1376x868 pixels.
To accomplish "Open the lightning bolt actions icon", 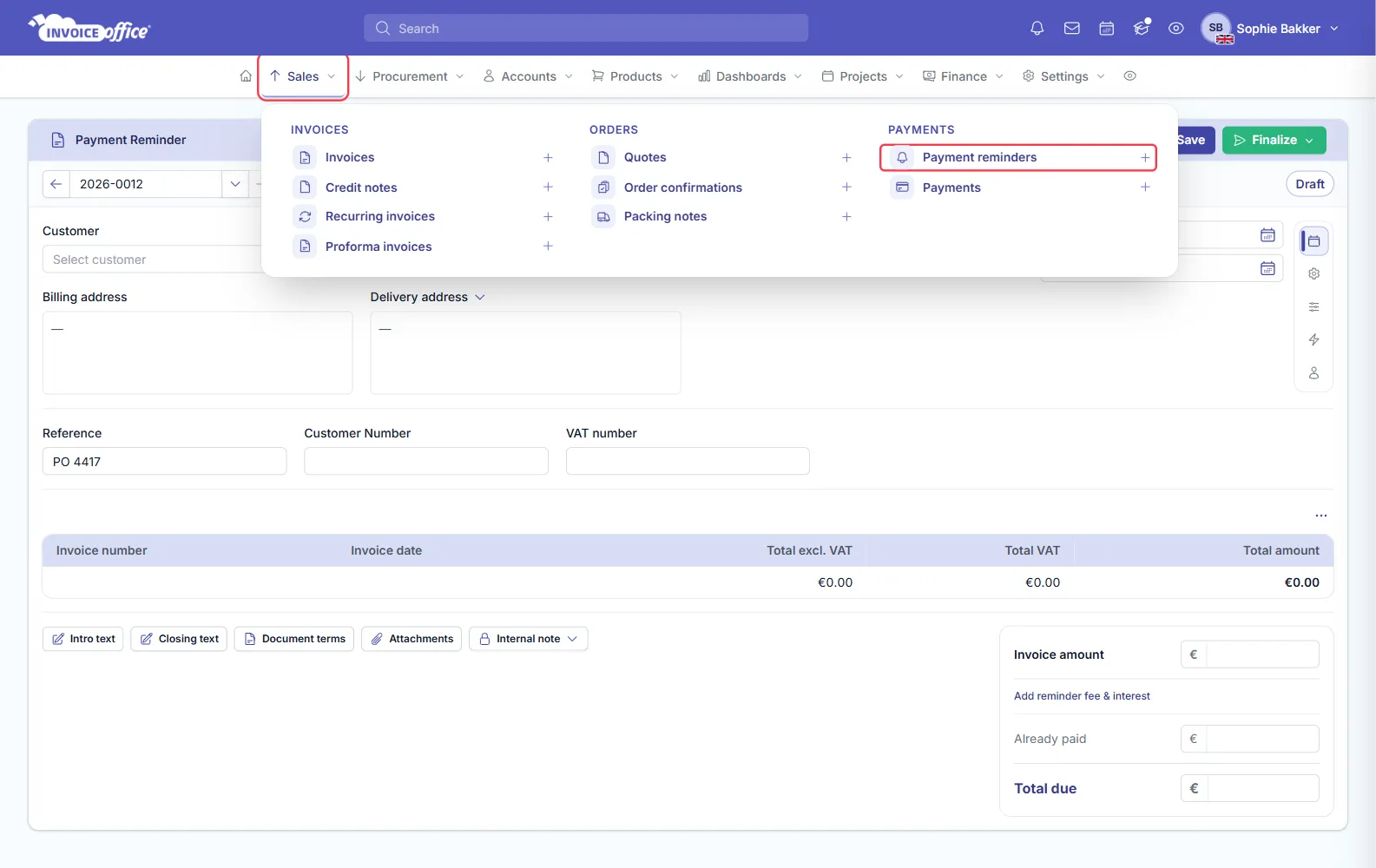I will [x=1313, y=339].
